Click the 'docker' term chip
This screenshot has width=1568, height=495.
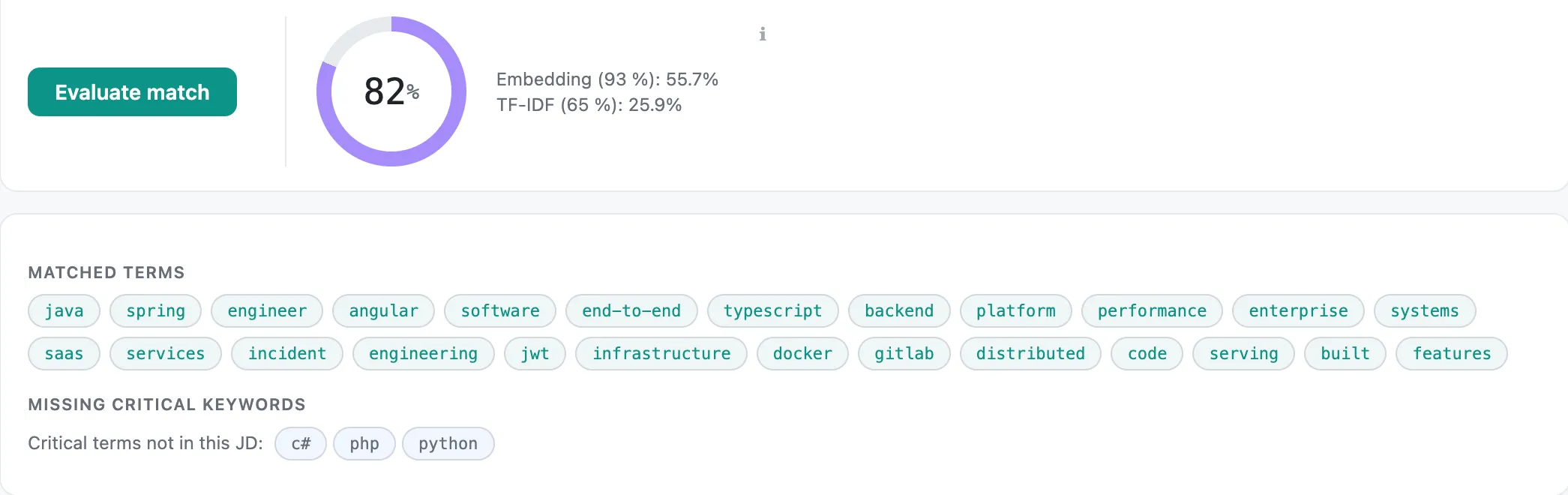click(x=802, y=353)
